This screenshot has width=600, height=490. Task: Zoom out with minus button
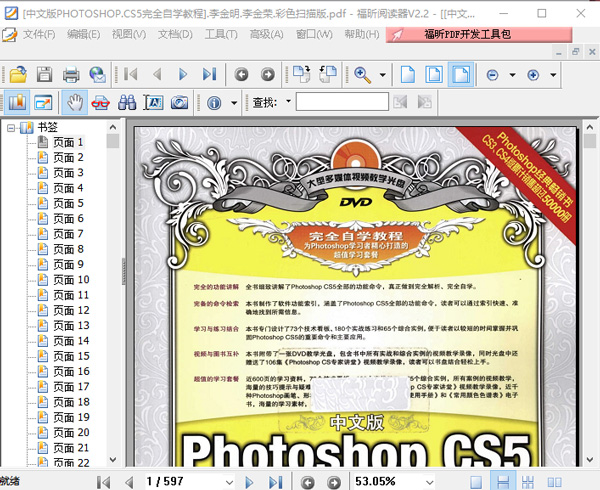[492, 75]
